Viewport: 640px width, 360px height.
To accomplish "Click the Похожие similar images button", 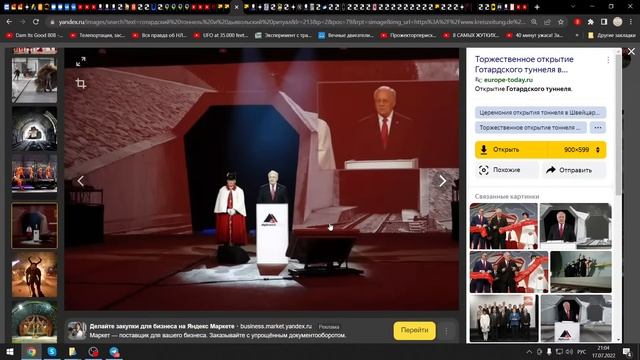I will [x=507, y=170].
